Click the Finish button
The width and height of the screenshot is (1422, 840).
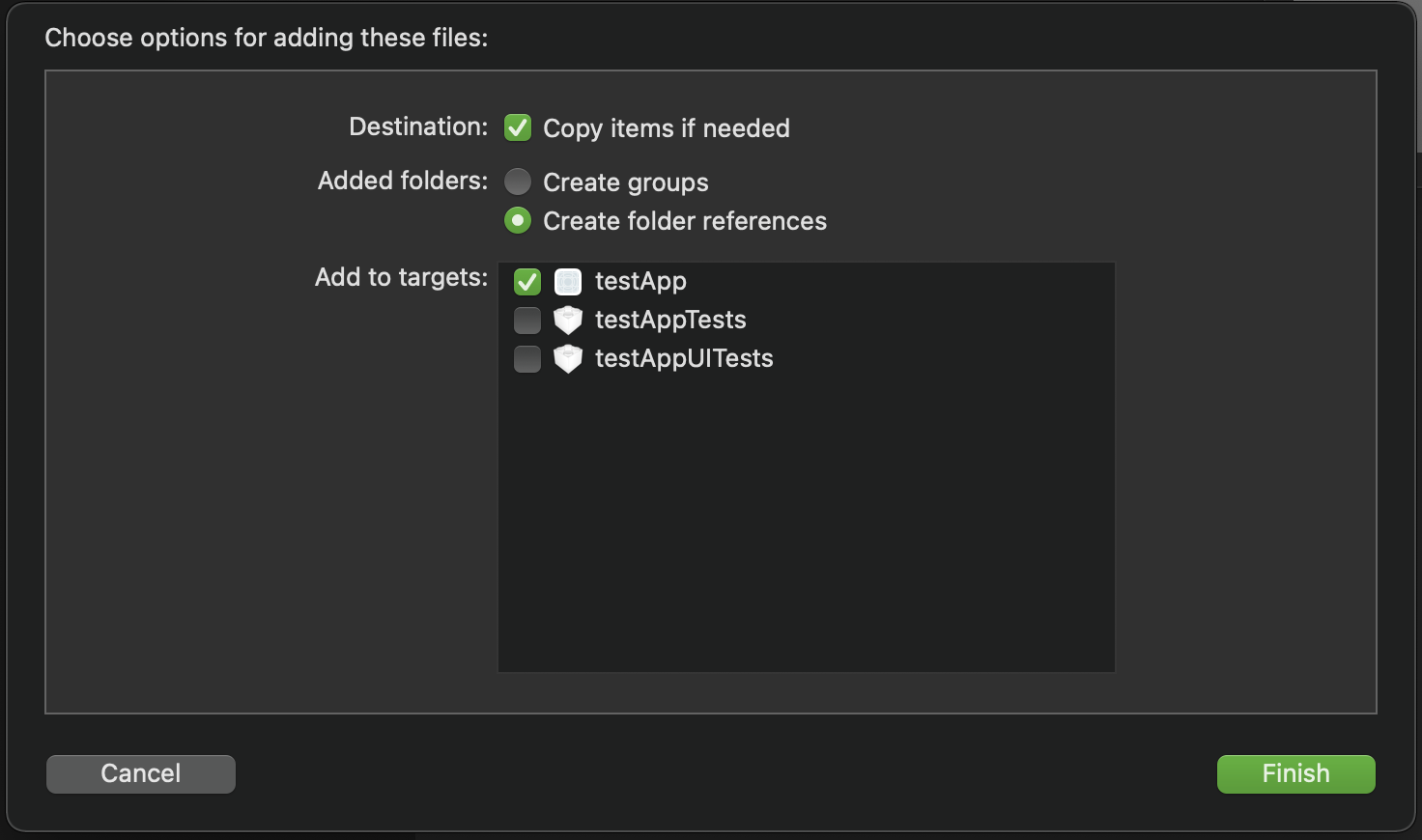tap(1295, 773)
